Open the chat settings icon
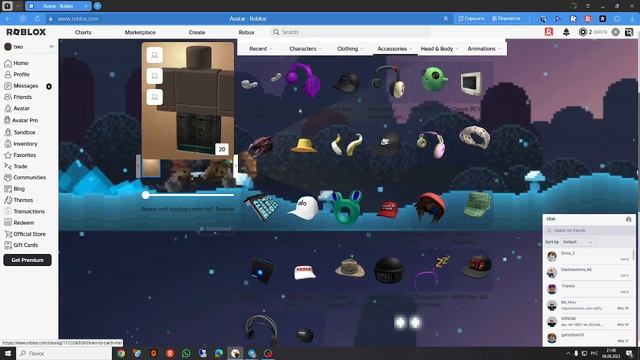640x360 pixels. click(x=629, y=219)
